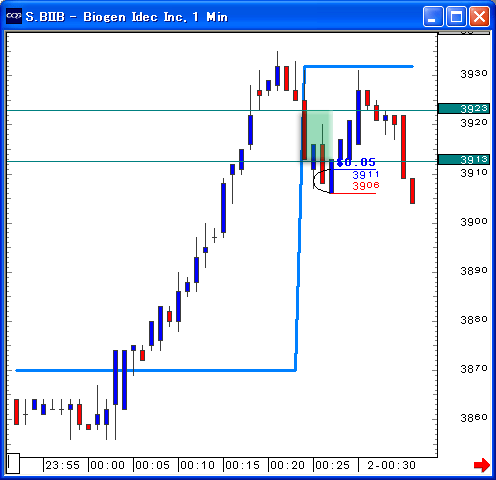Click the 00:10 time axis label
This screenshot has height=480, width=496.
tap(197, 465)
